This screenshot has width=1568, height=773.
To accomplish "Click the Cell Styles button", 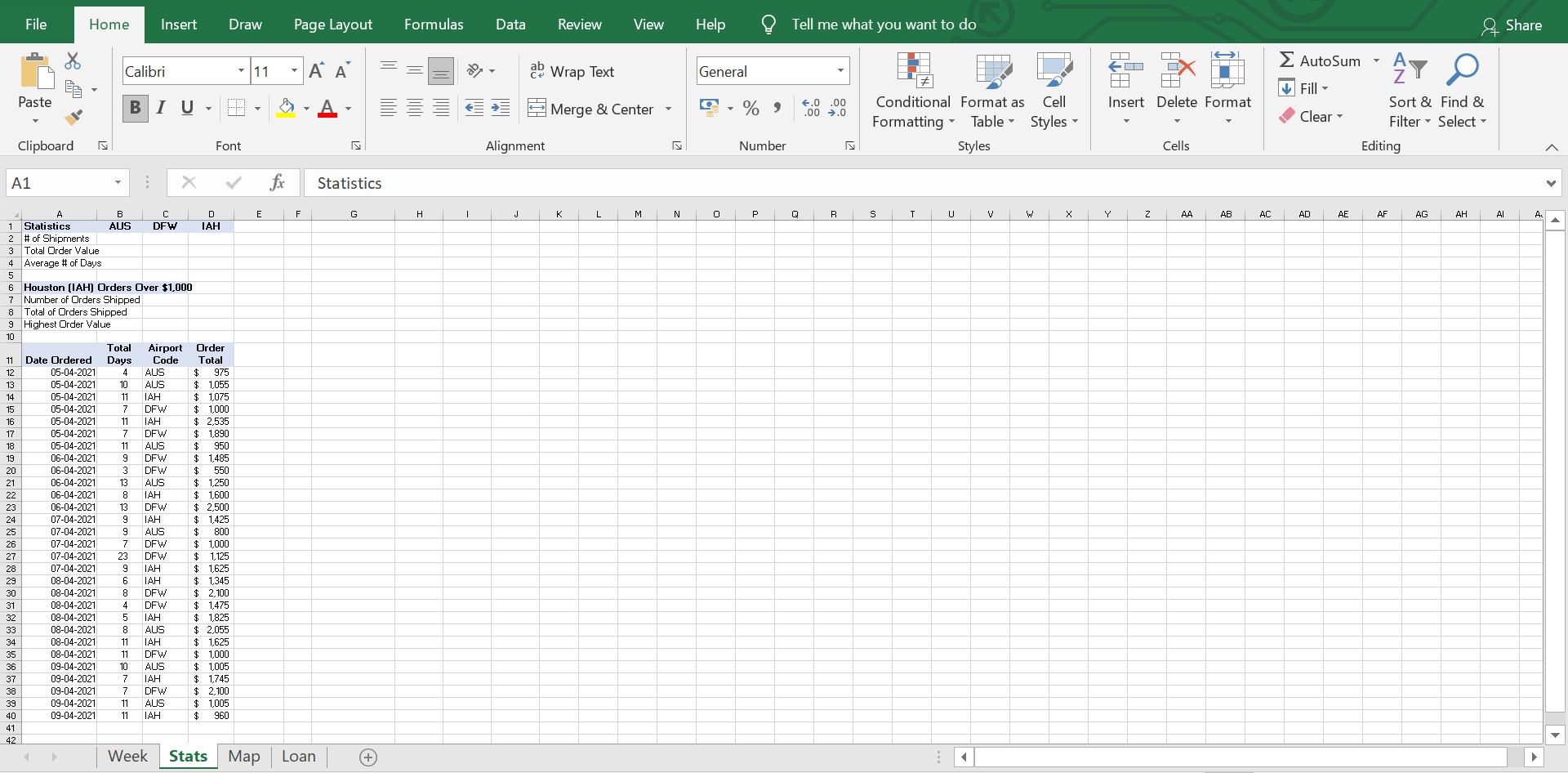I will [x=1054, y=90].
